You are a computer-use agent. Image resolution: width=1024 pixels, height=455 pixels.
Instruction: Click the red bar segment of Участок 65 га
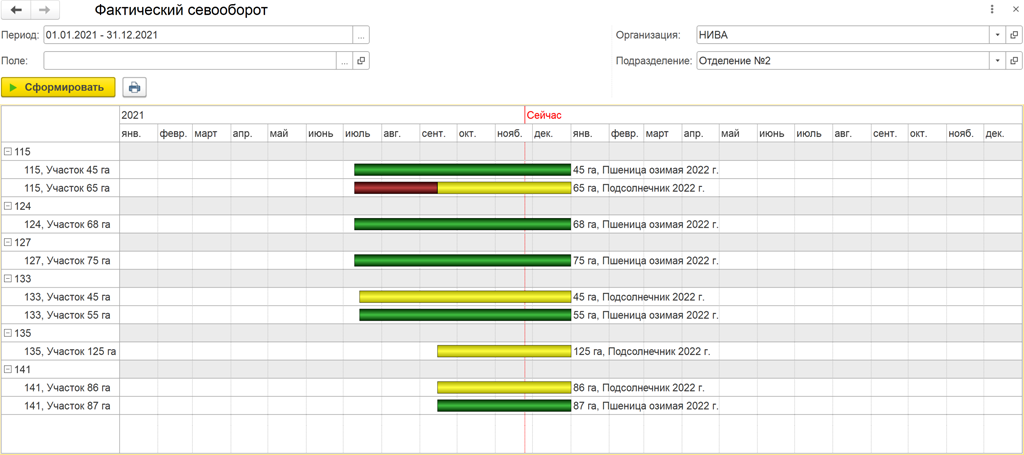tap(395, 188)
